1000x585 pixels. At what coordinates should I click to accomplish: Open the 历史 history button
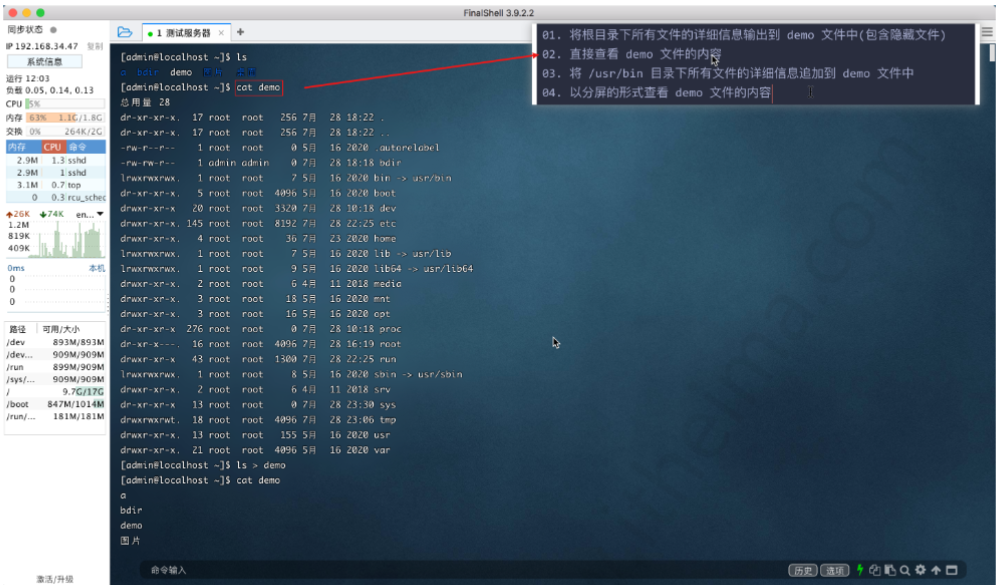(x=802, y=570)
